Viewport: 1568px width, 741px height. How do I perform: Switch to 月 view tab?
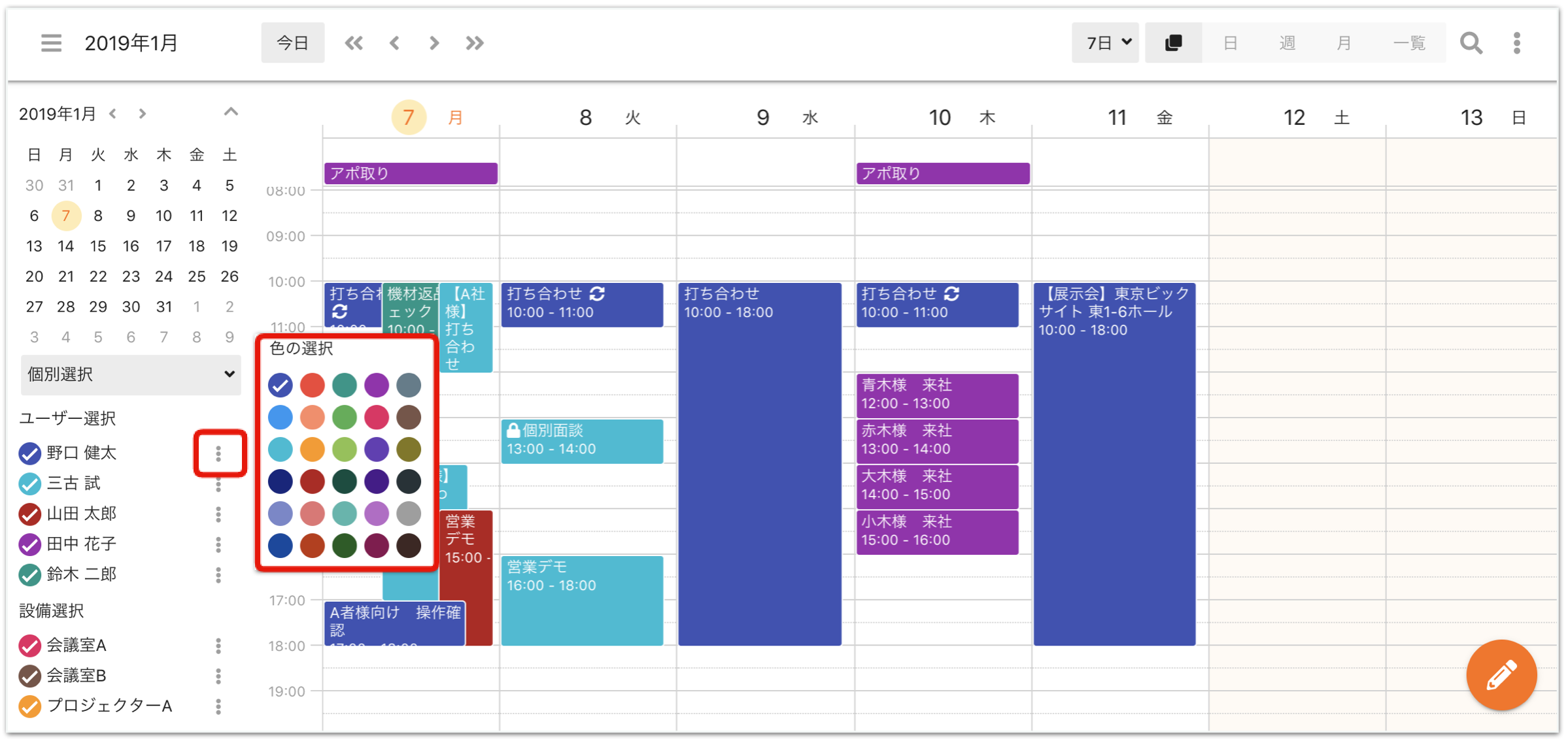[1344, 43]
